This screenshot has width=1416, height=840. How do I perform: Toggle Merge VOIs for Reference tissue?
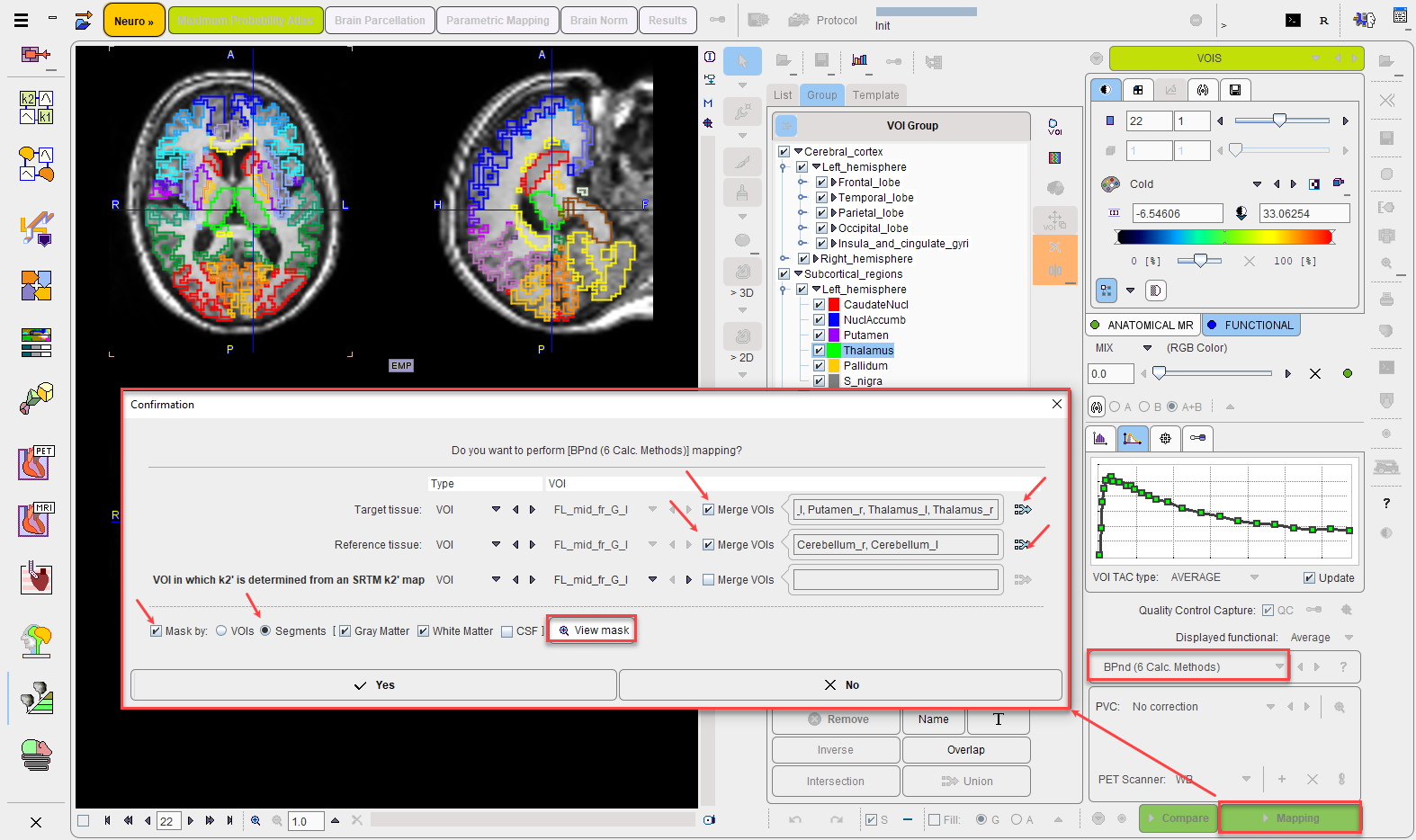[709, 545]
